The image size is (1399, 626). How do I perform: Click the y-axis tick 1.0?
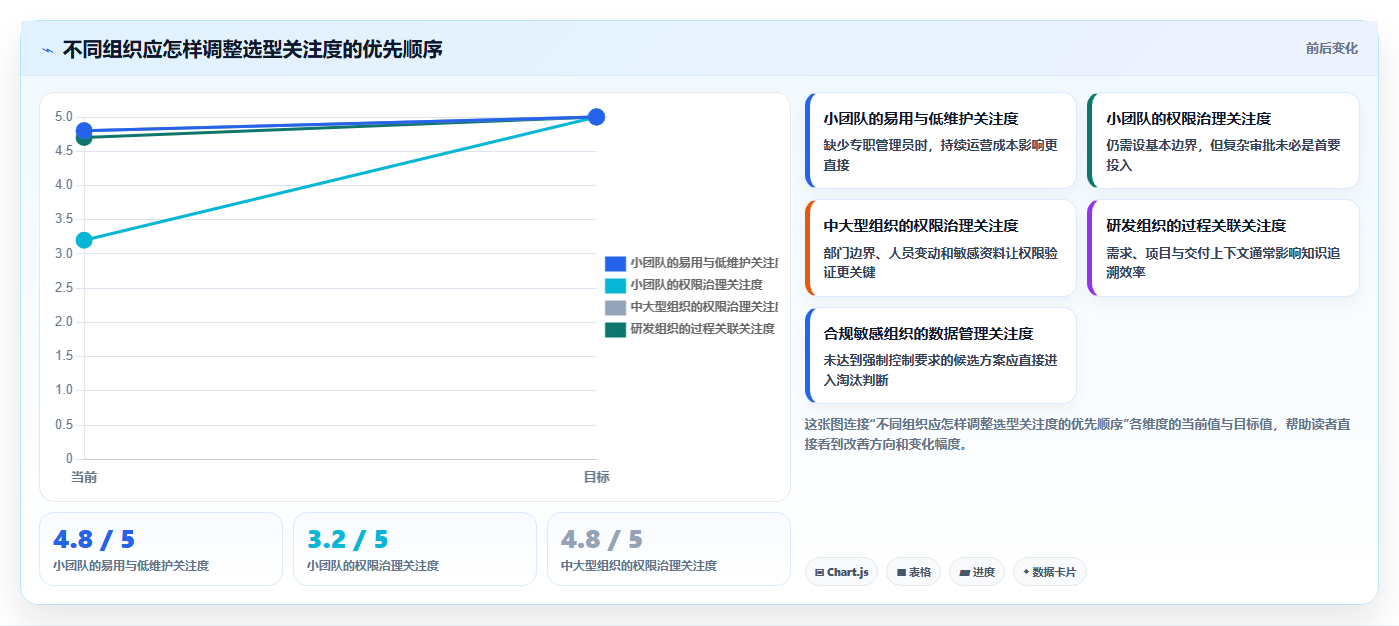[x=64, y=390]
